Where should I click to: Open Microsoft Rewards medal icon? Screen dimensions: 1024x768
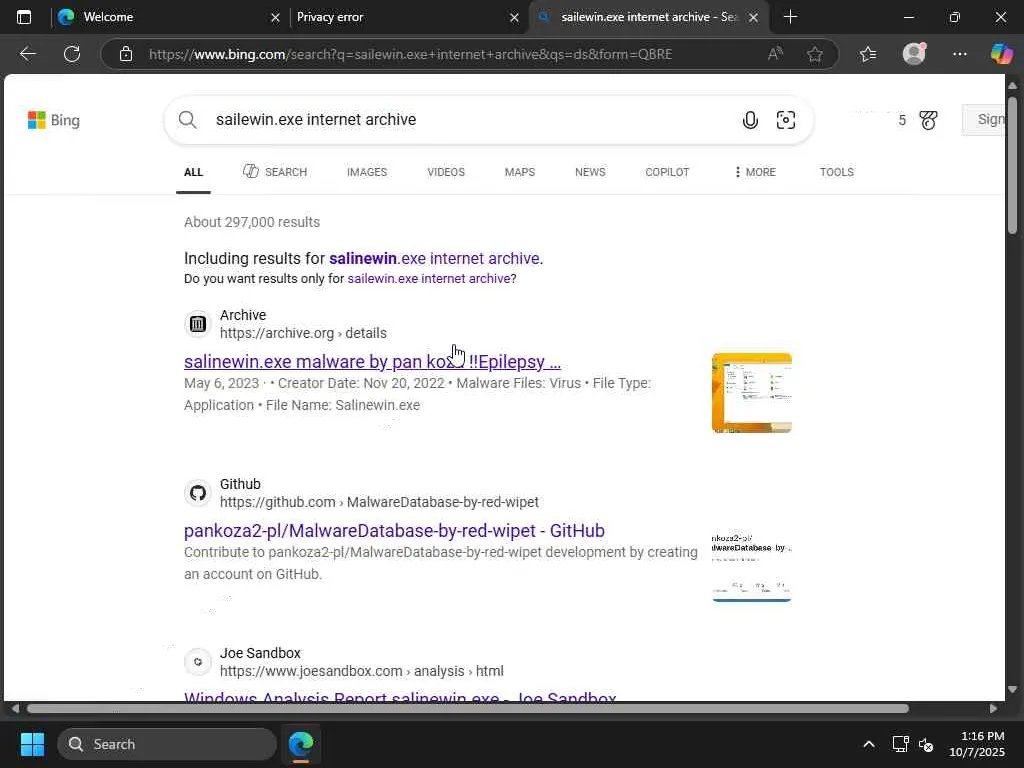click(x=928, y=120)
